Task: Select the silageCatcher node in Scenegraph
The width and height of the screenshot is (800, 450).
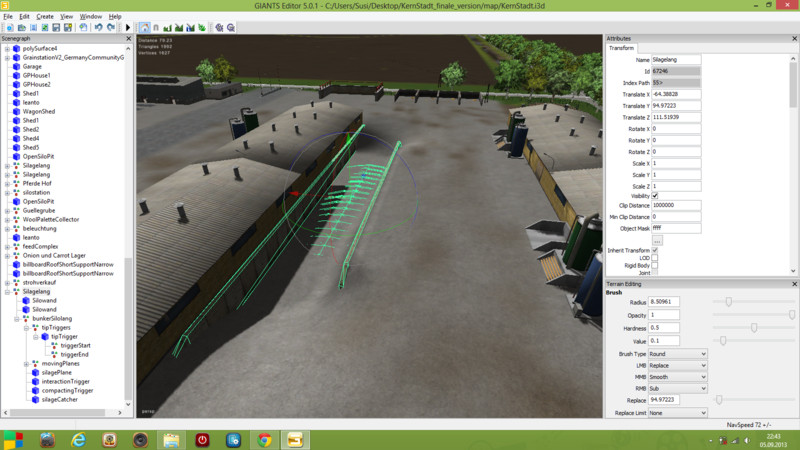Action: pos(59,399)
